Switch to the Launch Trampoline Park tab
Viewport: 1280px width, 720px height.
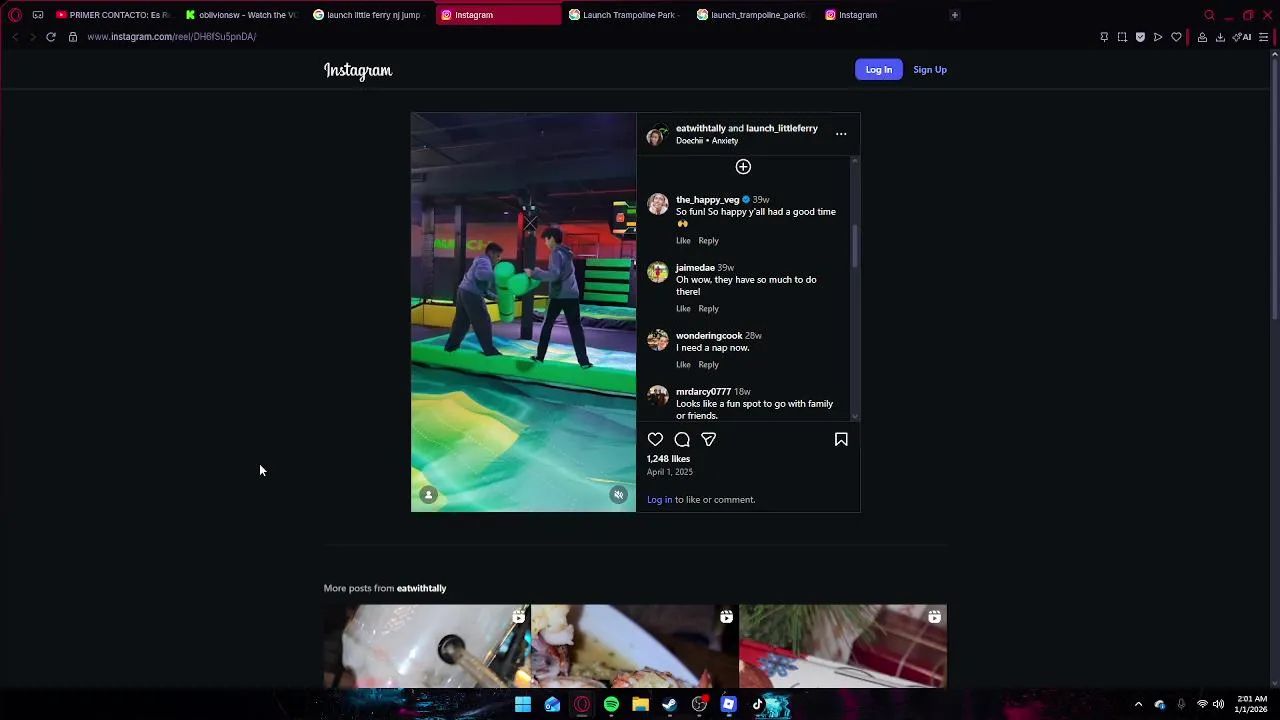(x=625, y=15)
